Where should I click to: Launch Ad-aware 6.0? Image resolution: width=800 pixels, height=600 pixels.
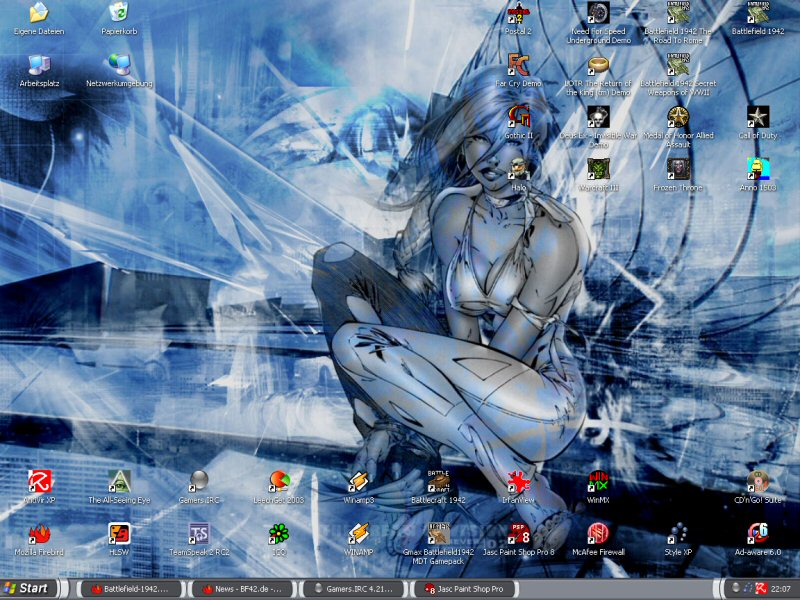[758, 534]
